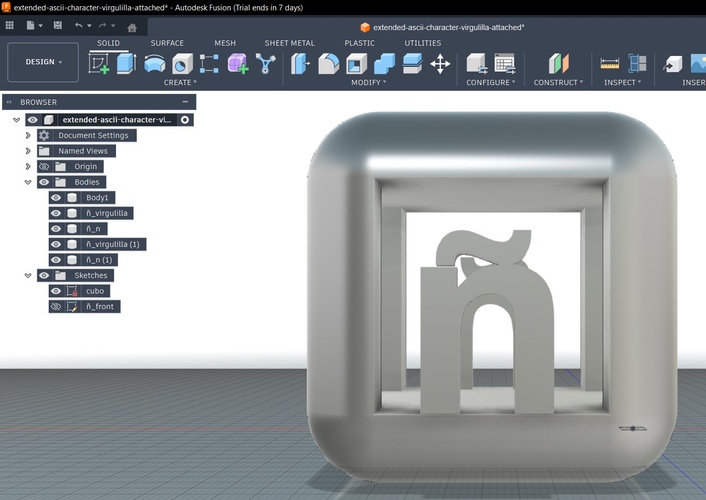Collapse the BROWSER panel with the minus button
This screenshot has width=706, height=500.
[x=185, y=102]
